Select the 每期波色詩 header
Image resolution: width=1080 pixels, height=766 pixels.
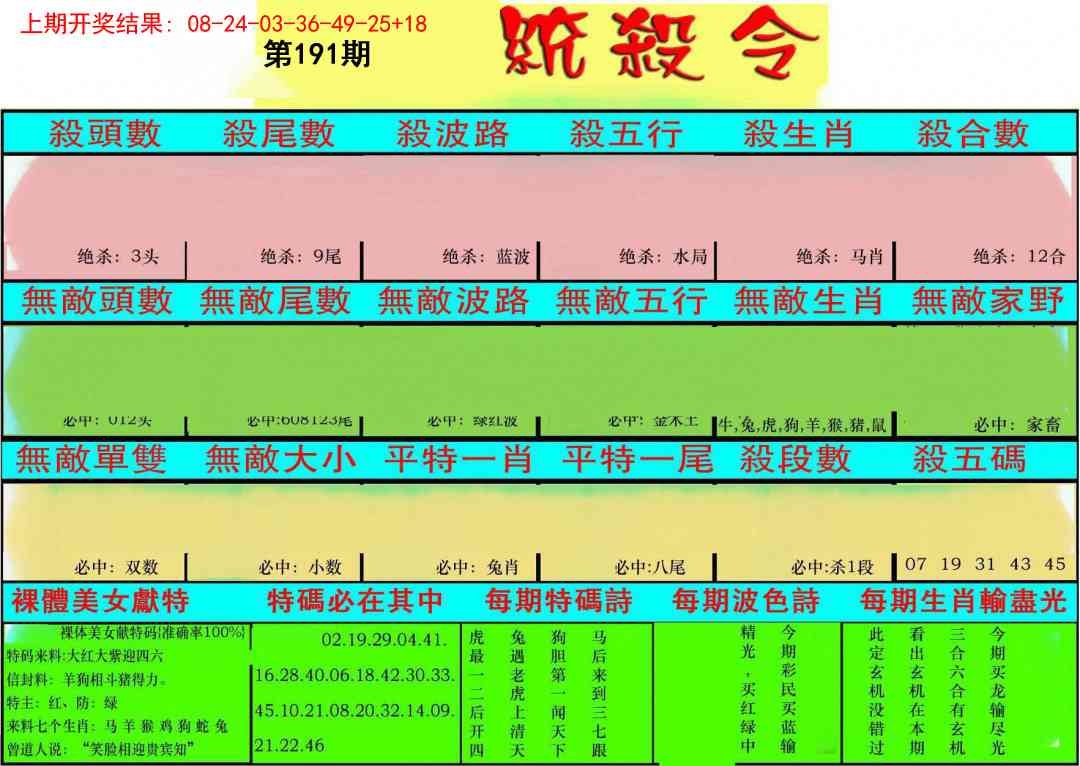pyautogui.click(x=747, y=601)
